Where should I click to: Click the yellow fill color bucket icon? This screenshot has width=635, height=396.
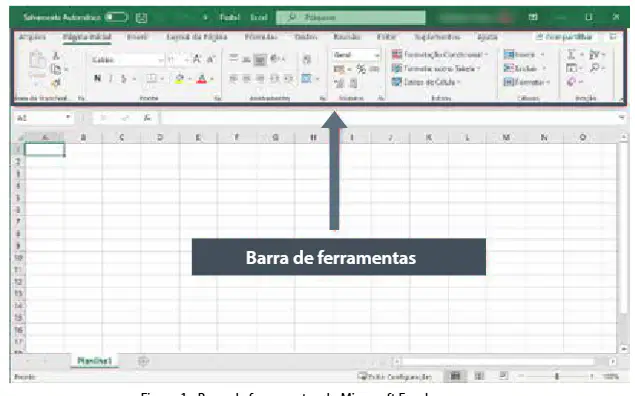[179, 79]
